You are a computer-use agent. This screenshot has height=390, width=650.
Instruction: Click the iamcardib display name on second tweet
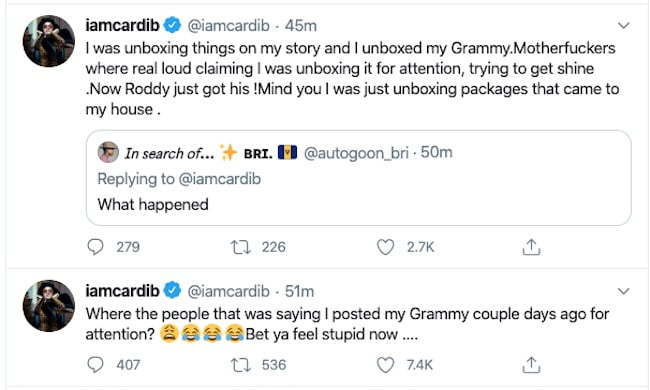point(122,291)
